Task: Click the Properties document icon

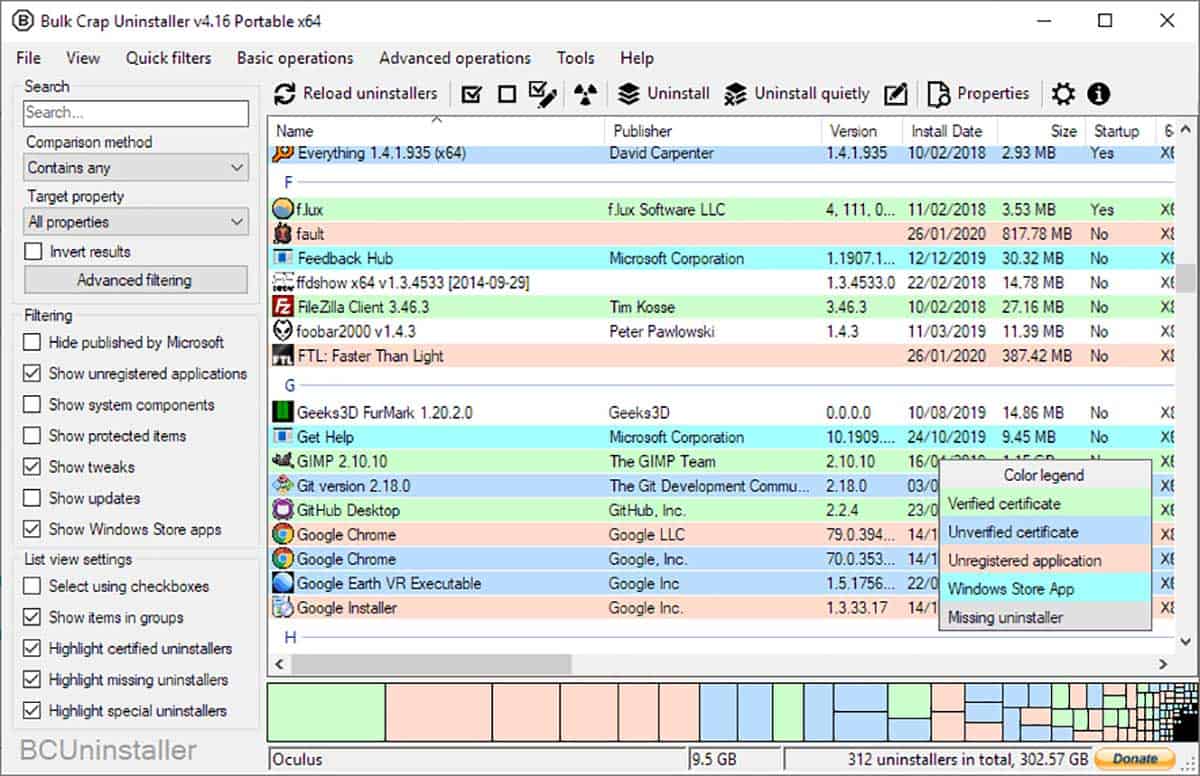Action: 938,93
